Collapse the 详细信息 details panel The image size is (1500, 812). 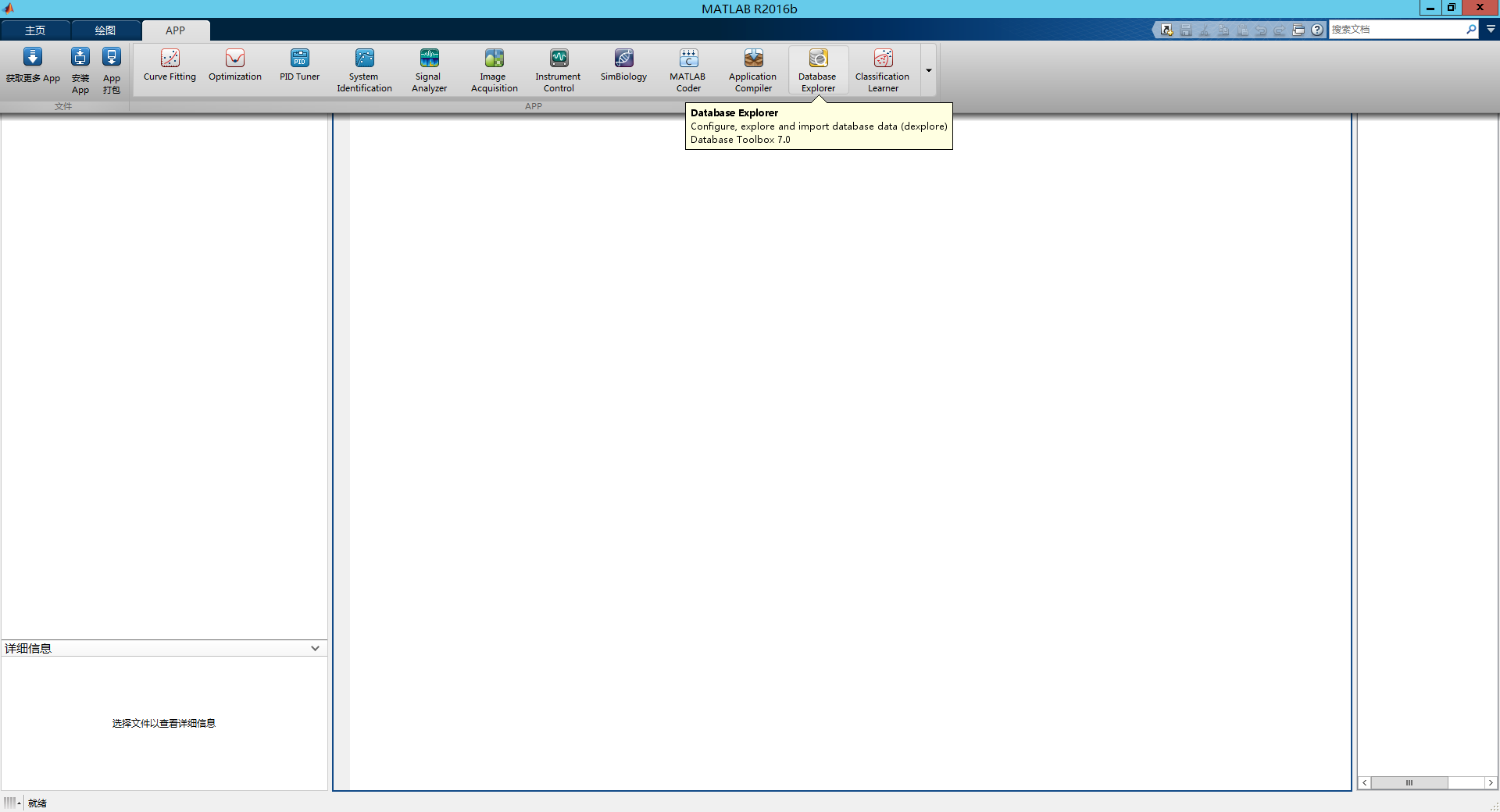(x=315, y=647)
